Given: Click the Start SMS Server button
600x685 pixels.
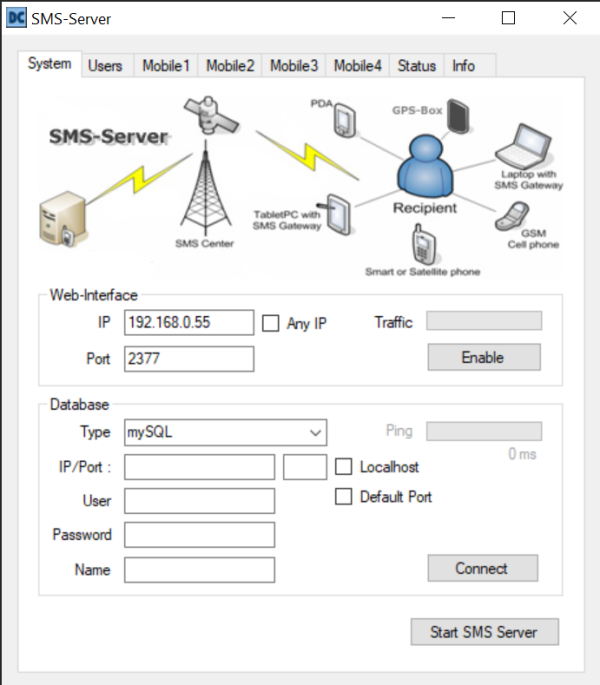Looking at the screenshot, I should pos(484,632).
